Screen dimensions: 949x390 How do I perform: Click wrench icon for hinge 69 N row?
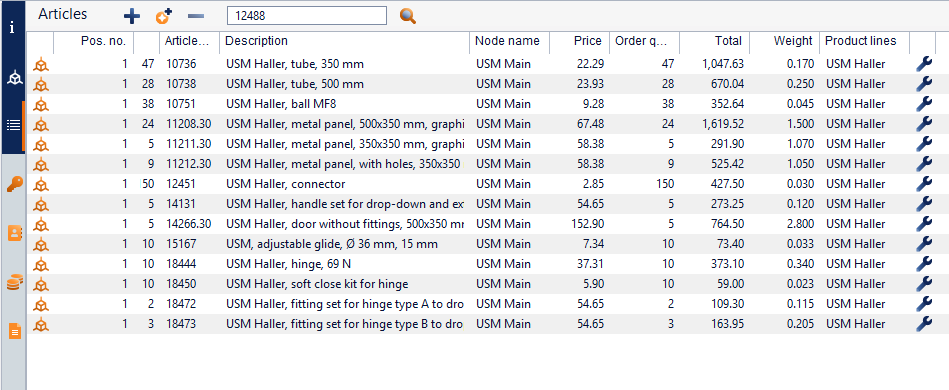point(924,263)
